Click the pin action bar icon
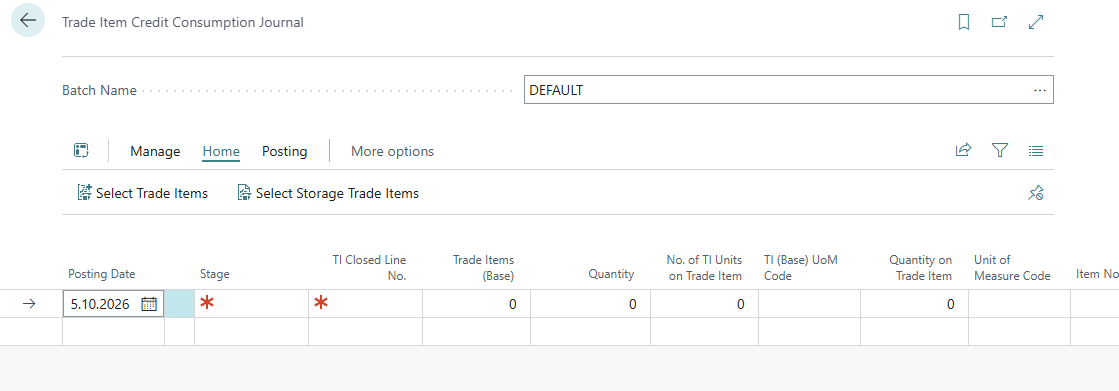The height and width of the screenshot is (391, 1119). [x=1036, y=193]
